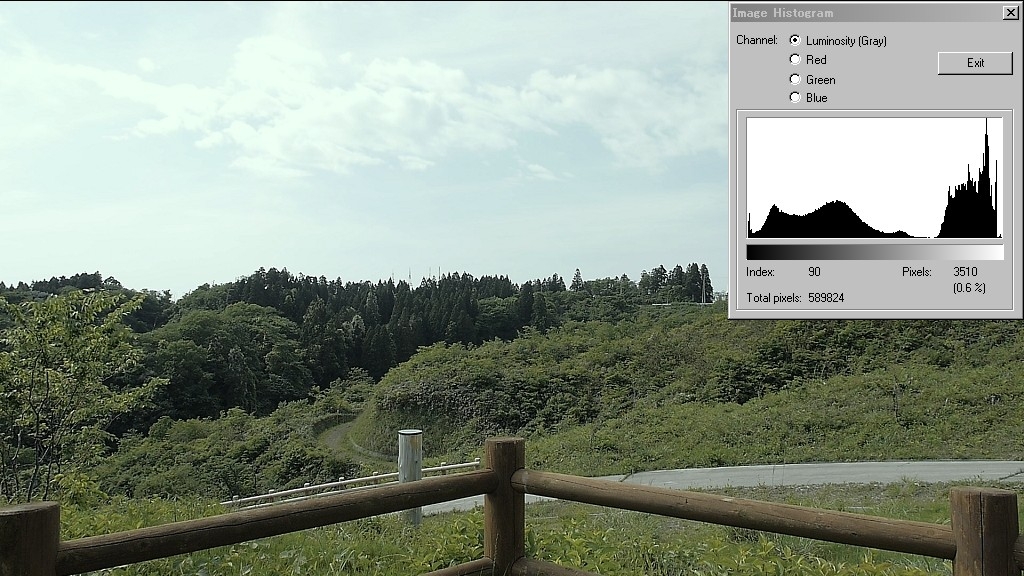Click the Exit button
Image resolution: width=1024 pixels, height=576 pixels.
click(975, 63)
